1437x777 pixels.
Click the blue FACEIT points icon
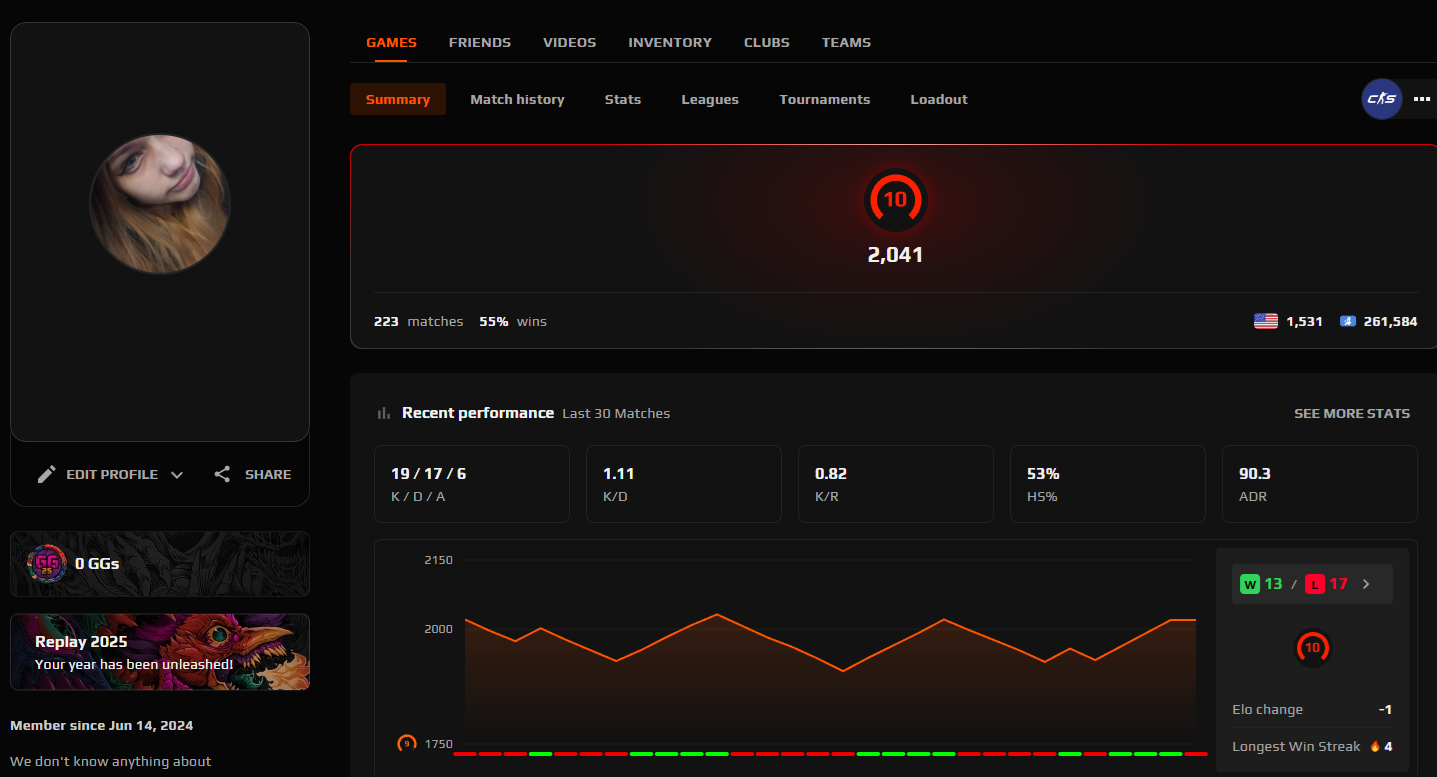pos(1348,320)
